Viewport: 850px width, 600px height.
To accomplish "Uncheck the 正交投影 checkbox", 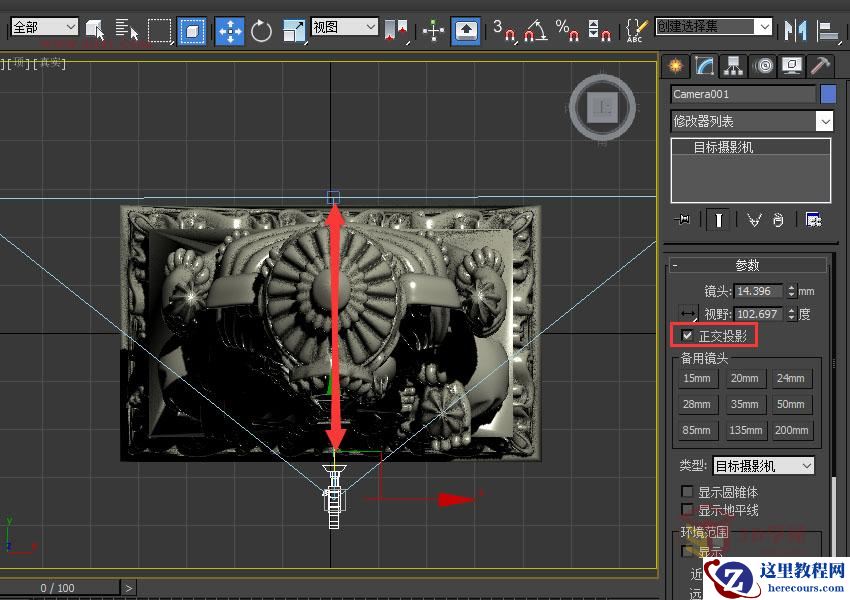I will (x=688, y=336).
